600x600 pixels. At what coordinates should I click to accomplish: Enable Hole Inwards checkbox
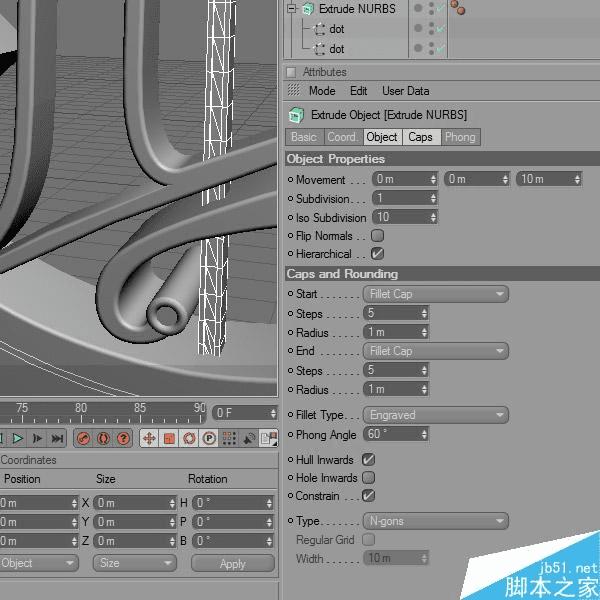coord(368,477)
